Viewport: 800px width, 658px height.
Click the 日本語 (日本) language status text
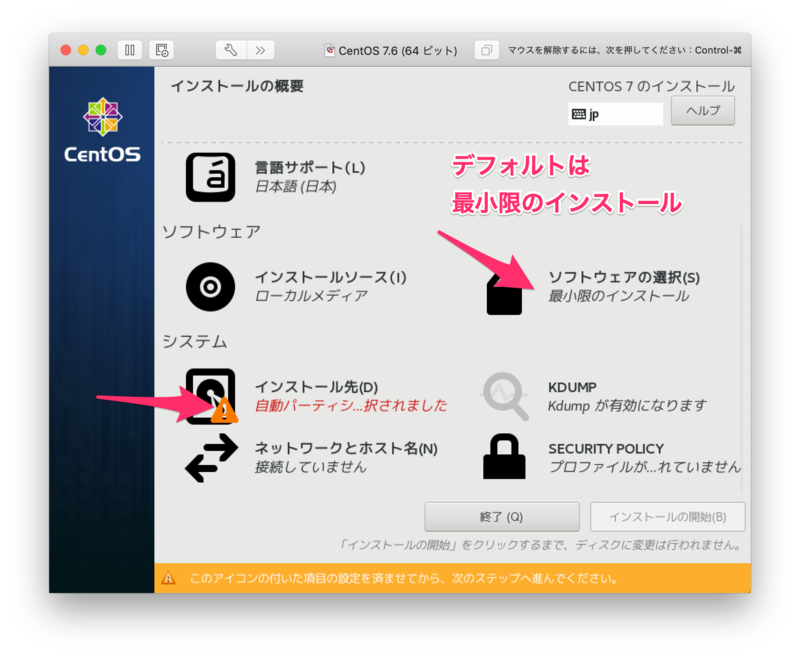click(x=296, y=187)
